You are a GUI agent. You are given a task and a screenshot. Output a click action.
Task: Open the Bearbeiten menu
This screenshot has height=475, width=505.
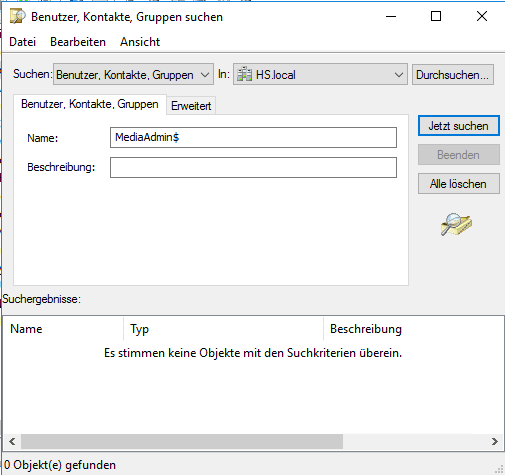coord(78,42)
